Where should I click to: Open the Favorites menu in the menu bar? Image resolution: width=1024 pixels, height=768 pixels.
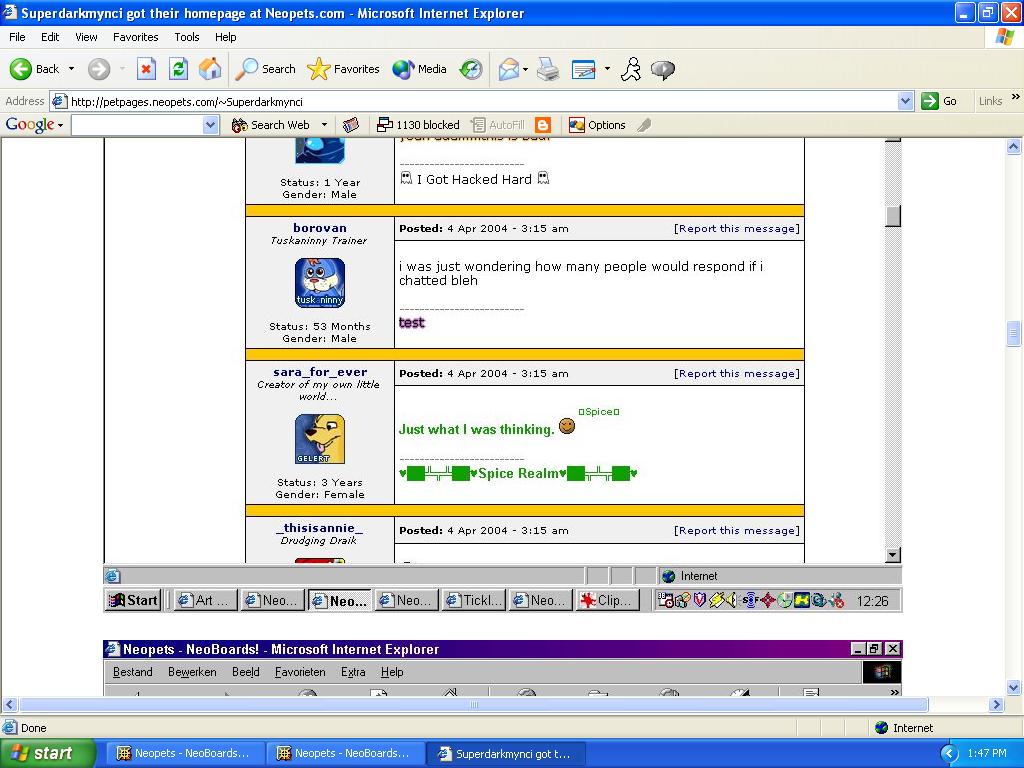click(135, 37)
